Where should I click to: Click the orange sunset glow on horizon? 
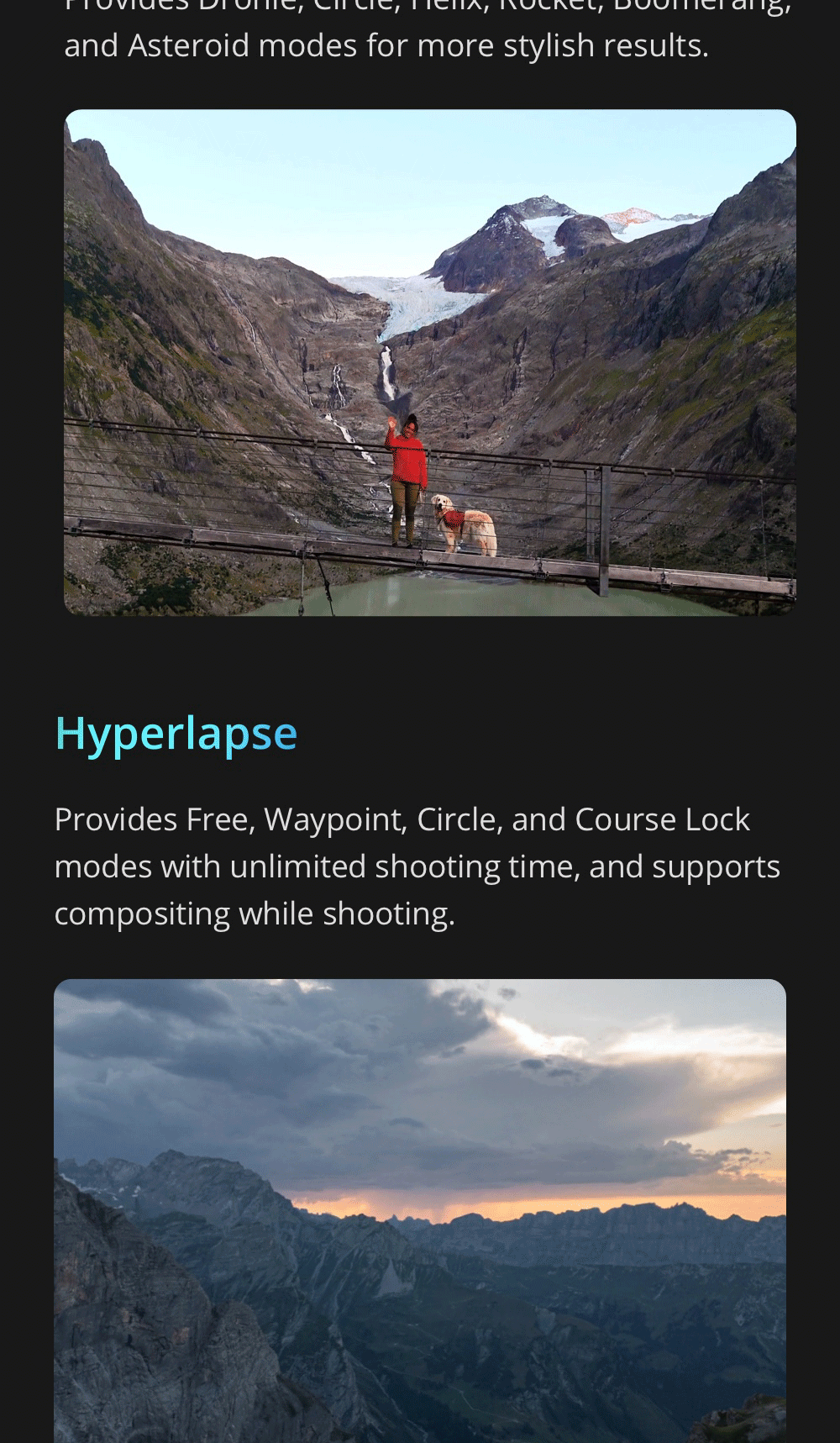pyautogui.click(x=538, y=1209)
